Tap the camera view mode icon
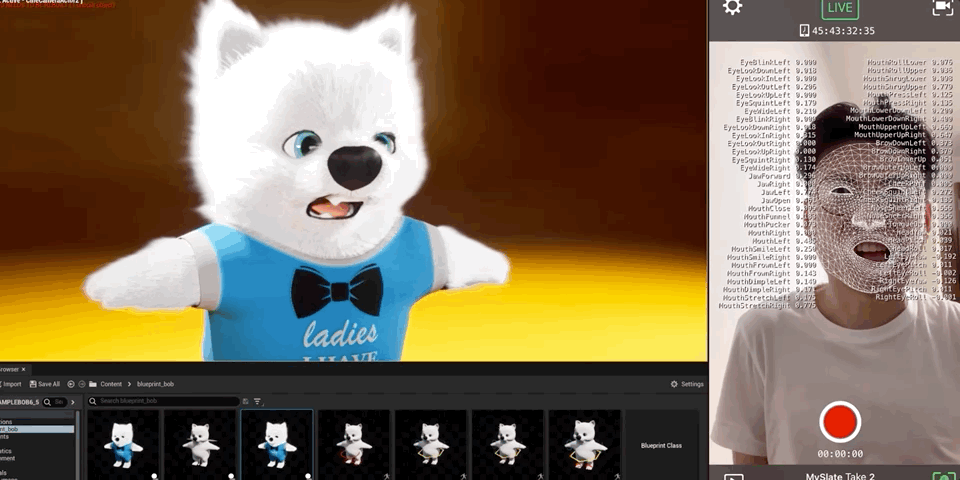 click(x=942, y=8)
